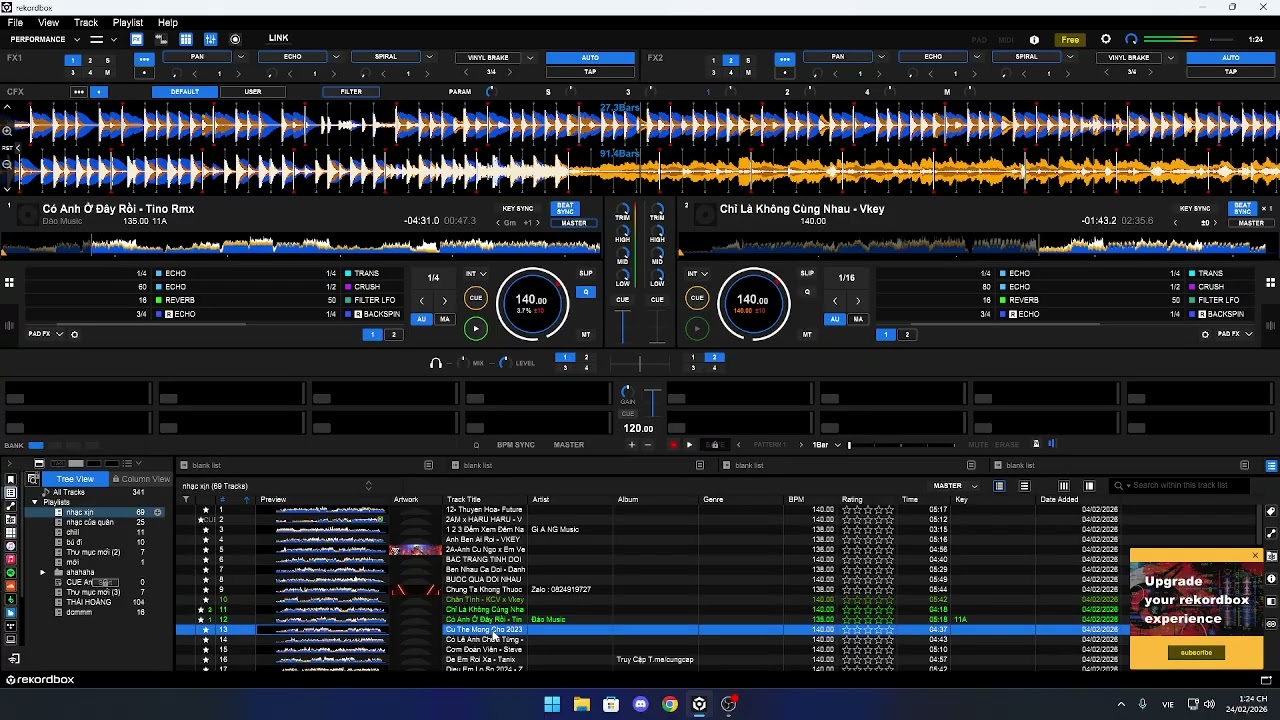Toggle the FX panel icon
The height and width of the screenshot is (720, 1280).
click(x=136, y=39)
